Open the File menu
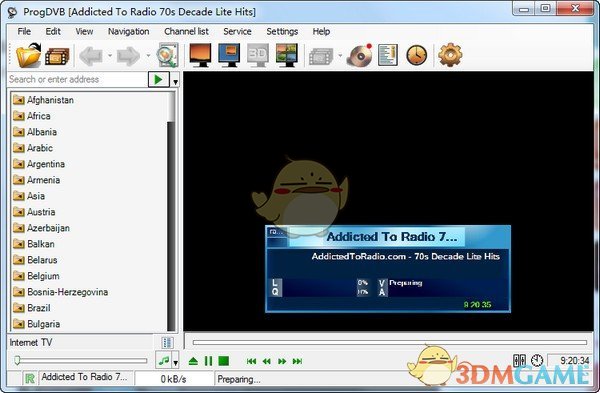This screenshot has height=393, width=600. [24, 31]
